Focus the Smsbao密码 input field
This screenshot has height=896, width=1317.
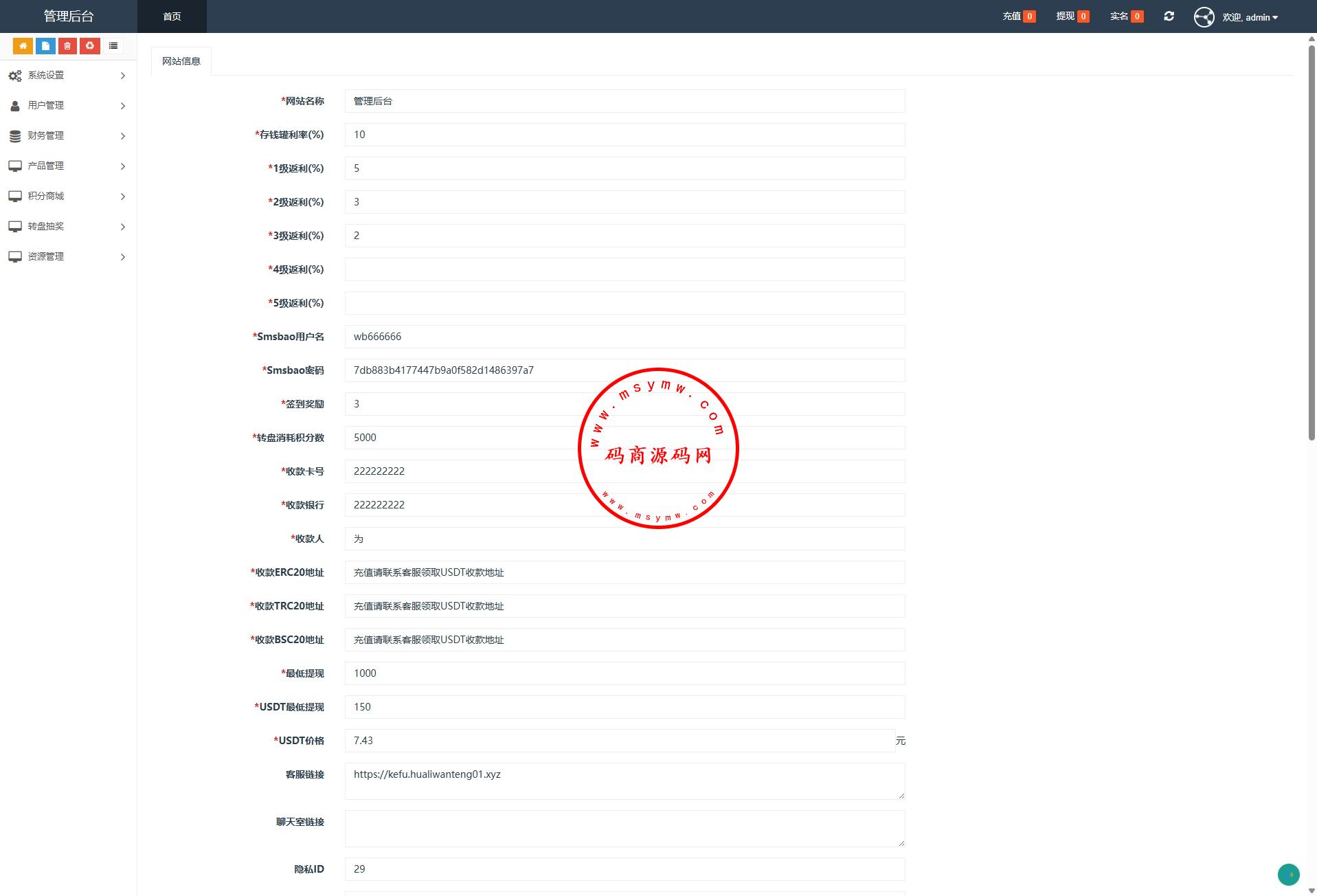(624, 370)
